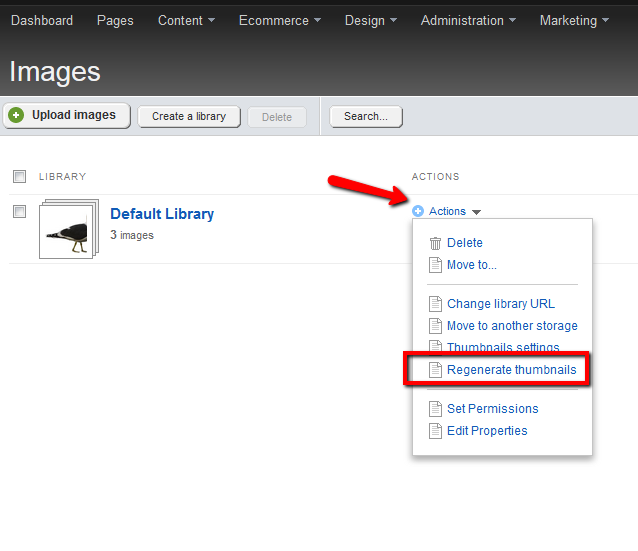
Task: Click the '3 images' count text
Action: point(132,235)
